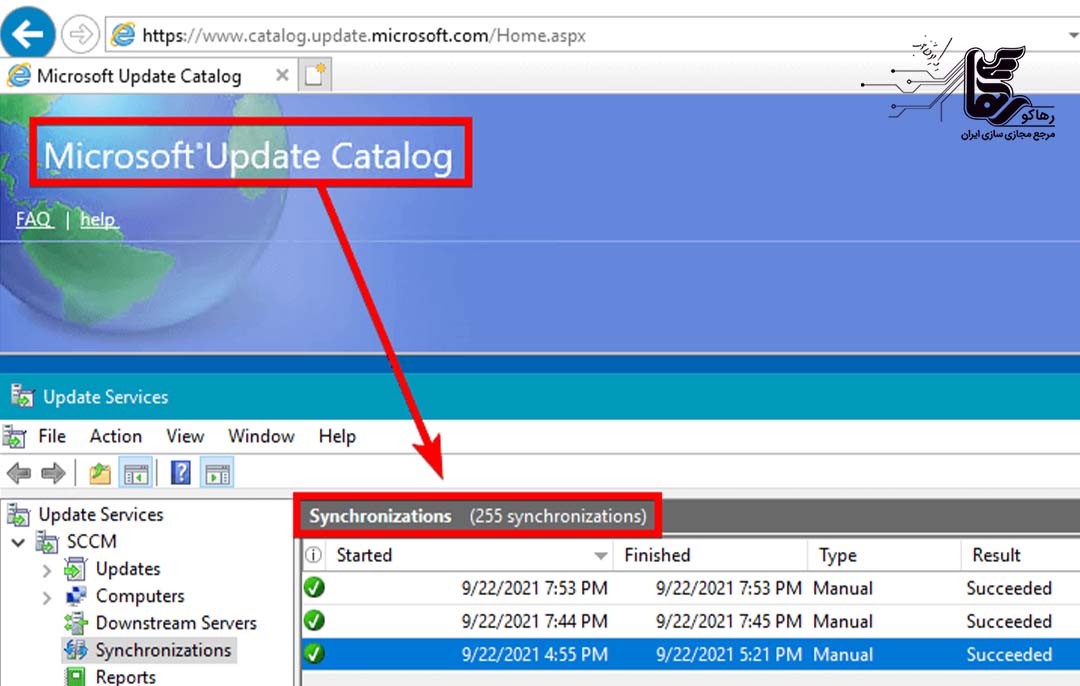
Task: Click the MMC toolbar back arrow
Action: pos(19,473)
